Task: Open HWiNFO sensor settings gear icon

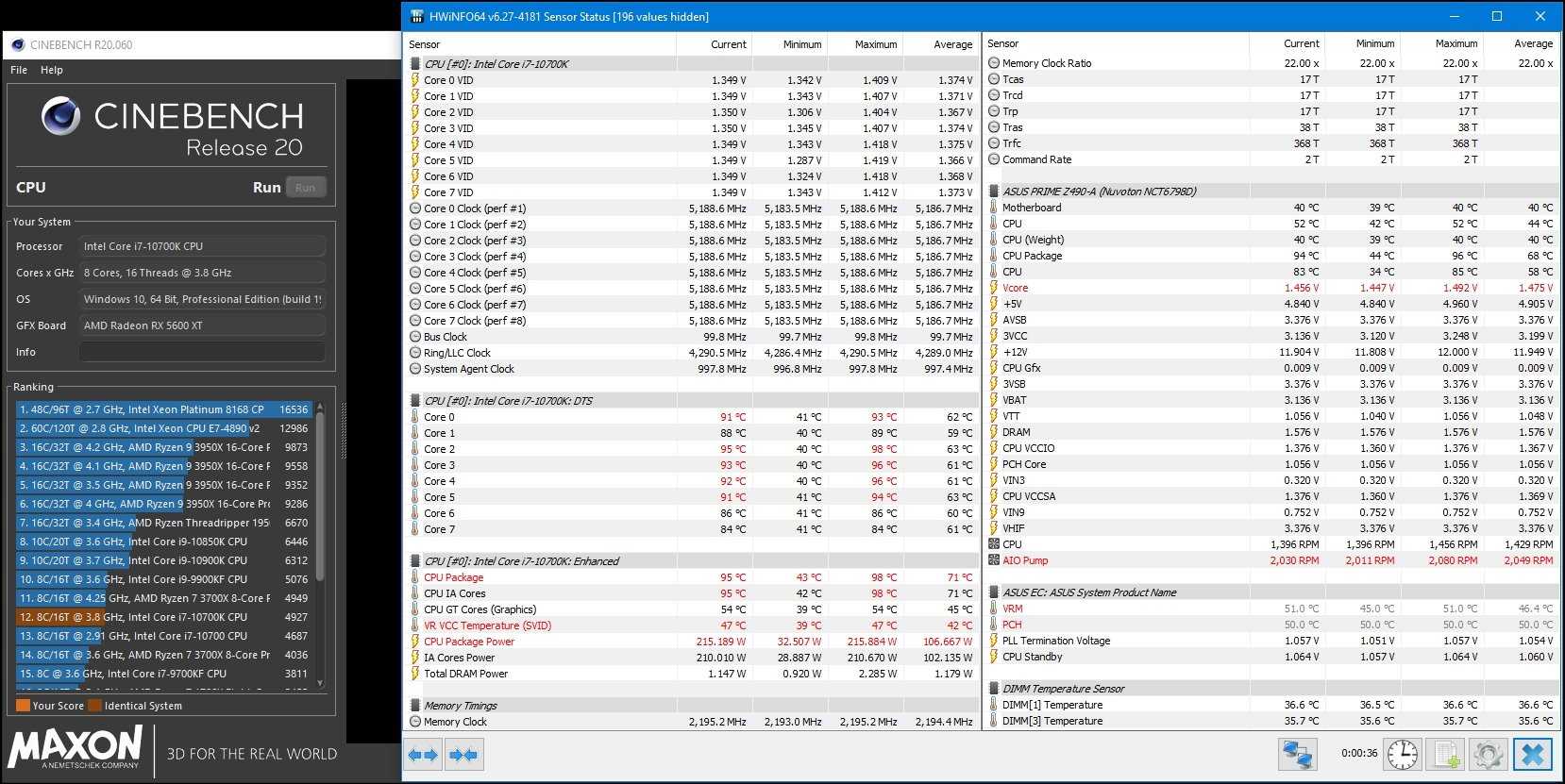Action: point(1489,755)
